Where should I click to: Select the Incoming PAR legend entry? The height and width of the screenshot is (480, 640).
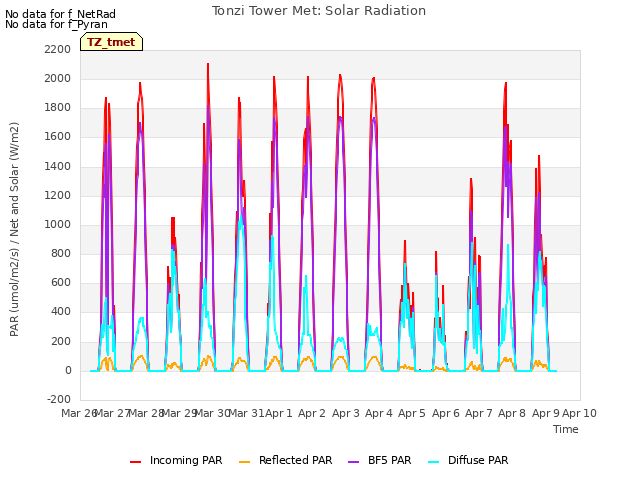click(176, 460)
